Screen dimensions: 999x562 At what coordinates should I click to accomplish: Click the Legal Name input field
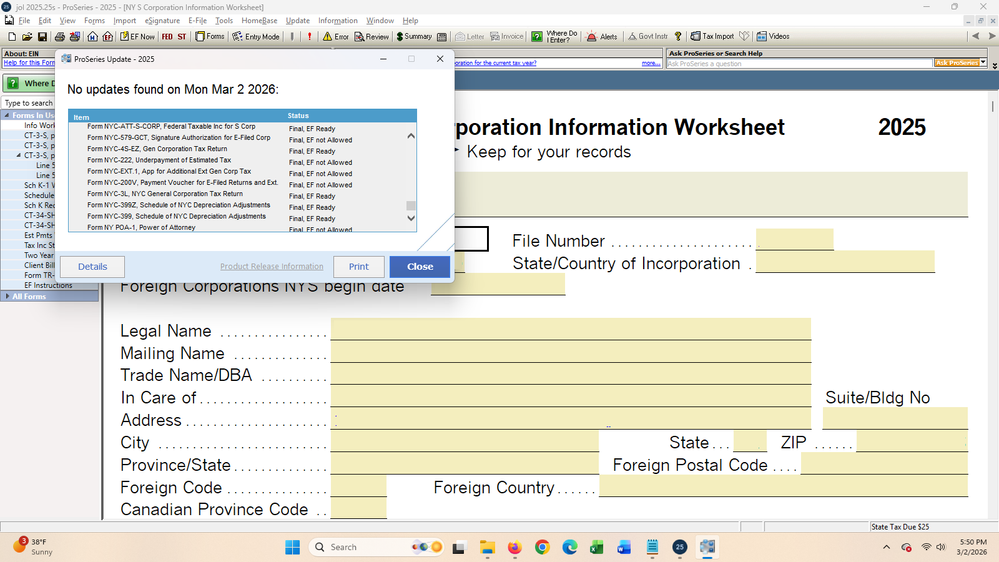[x=570, y=330]
